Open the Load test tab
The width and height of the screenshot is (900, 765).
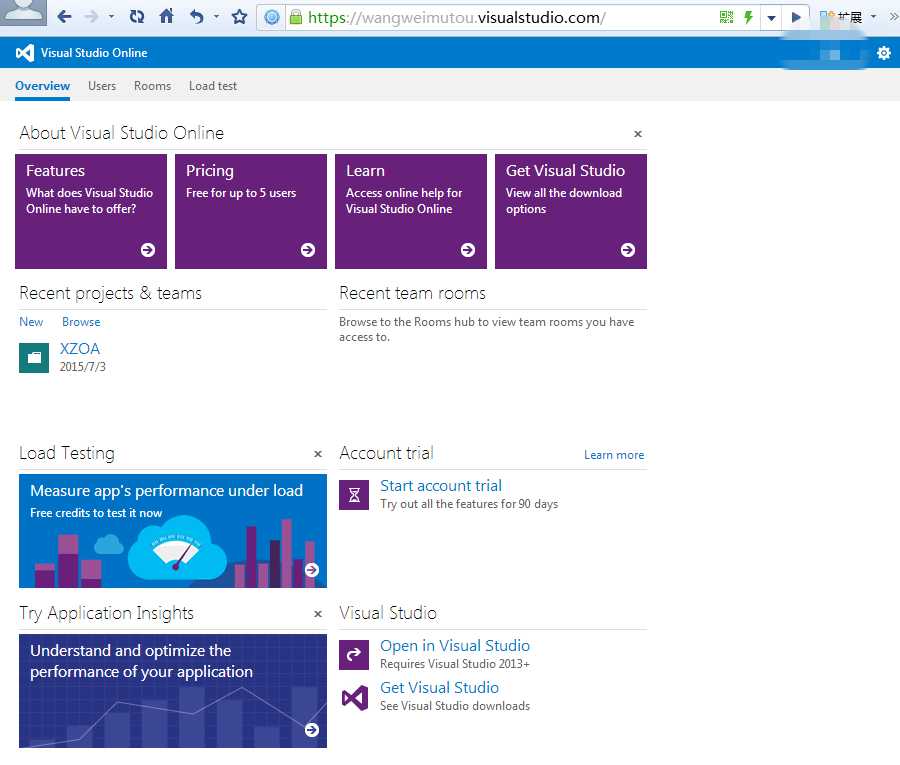[x=212, y=86]
